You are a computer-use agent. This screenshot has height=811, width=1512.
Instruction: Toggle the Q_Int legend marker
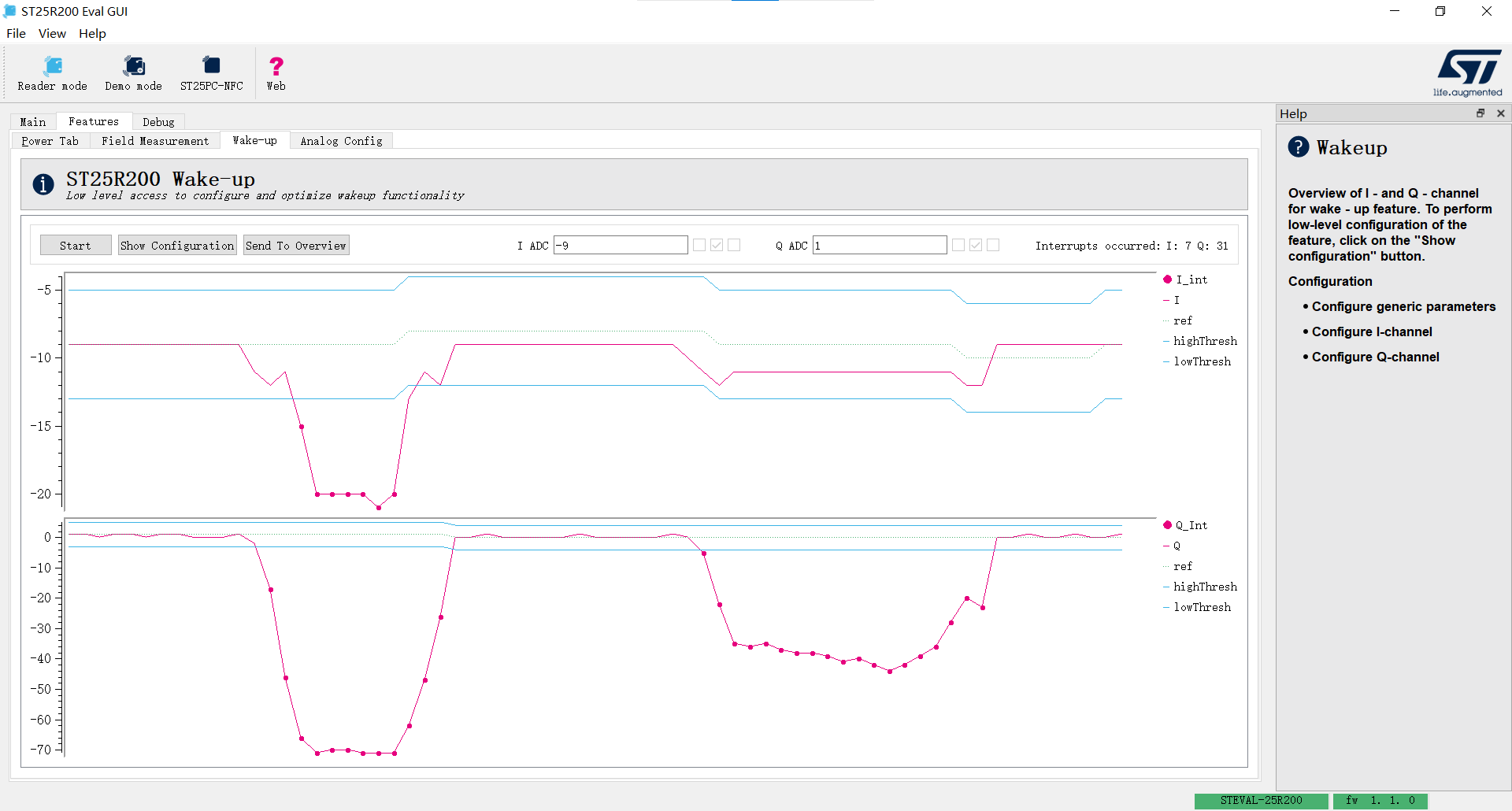pyautogui.click(x=1168, y=525)
